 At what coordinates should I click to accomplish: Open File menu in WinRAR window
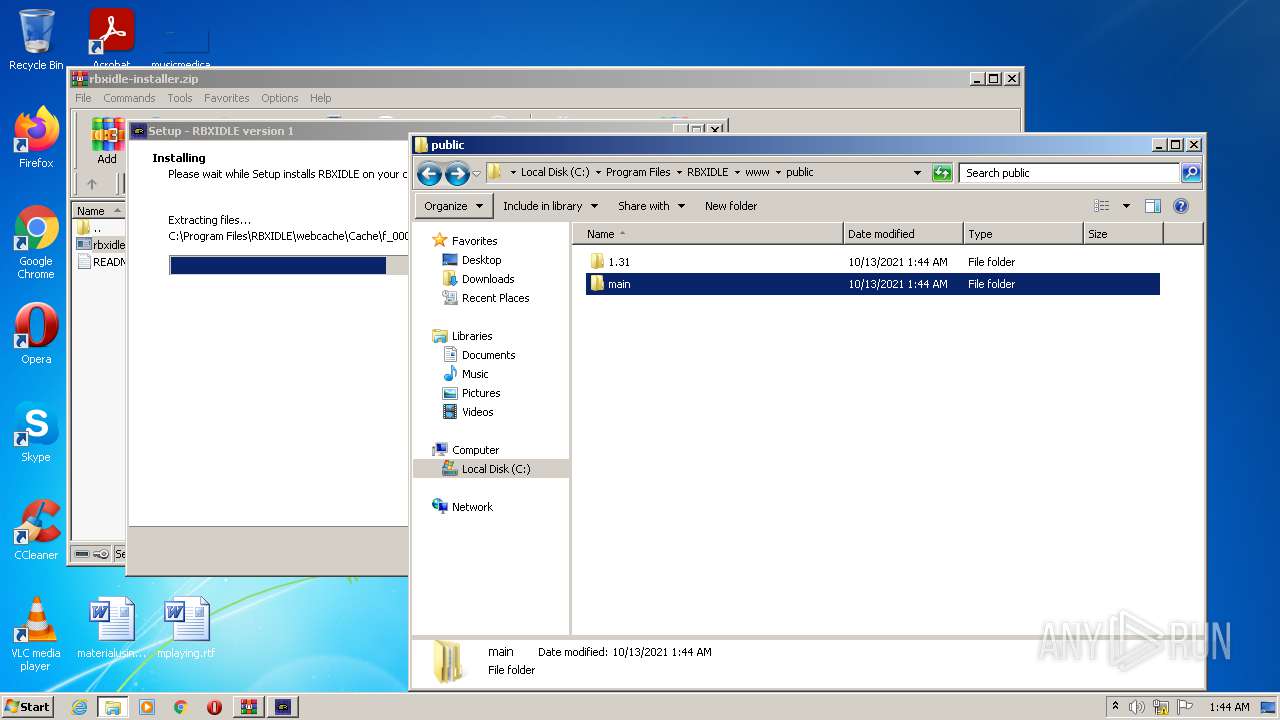point(83,98)
